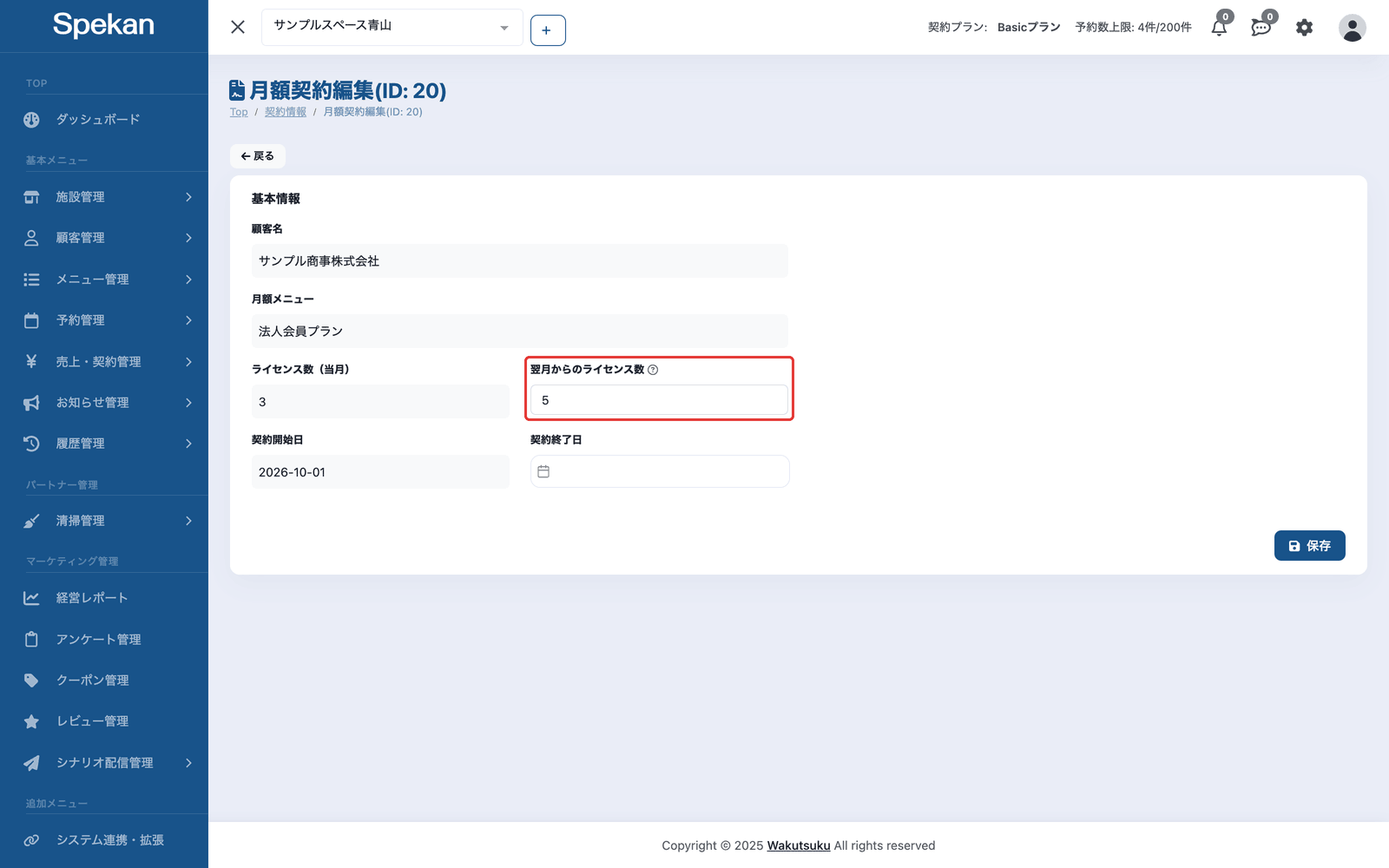Open notifications bell icon
The width and height of the screenshot is (1389, 868).
tap(1220, 28)
